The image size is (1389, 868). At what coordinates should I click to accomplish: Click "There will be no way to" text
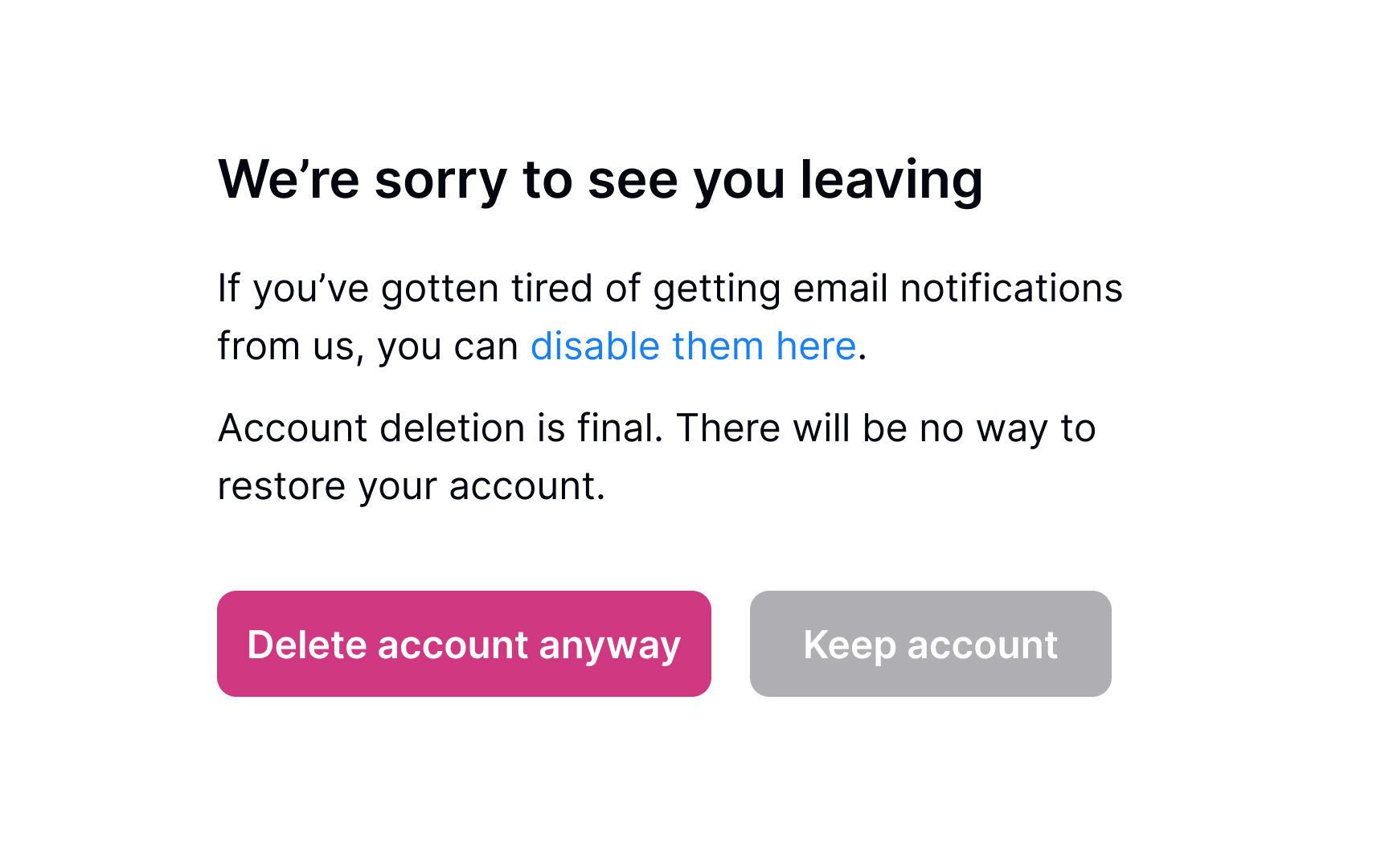pyautogui.click(x=886, y=428)
